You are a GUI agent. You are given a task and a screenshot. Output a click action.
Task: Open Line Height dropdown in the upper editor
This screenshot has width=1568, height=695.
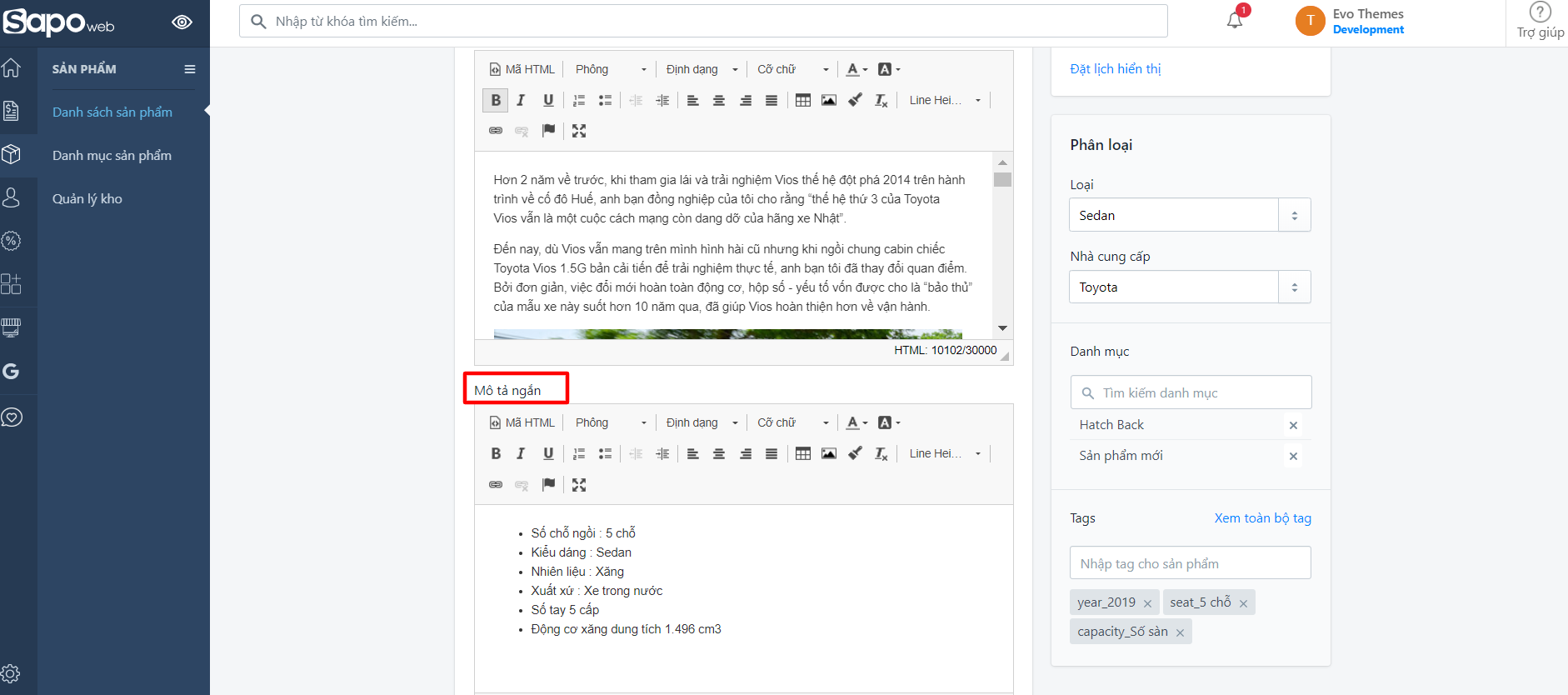[x=945, y=101]
